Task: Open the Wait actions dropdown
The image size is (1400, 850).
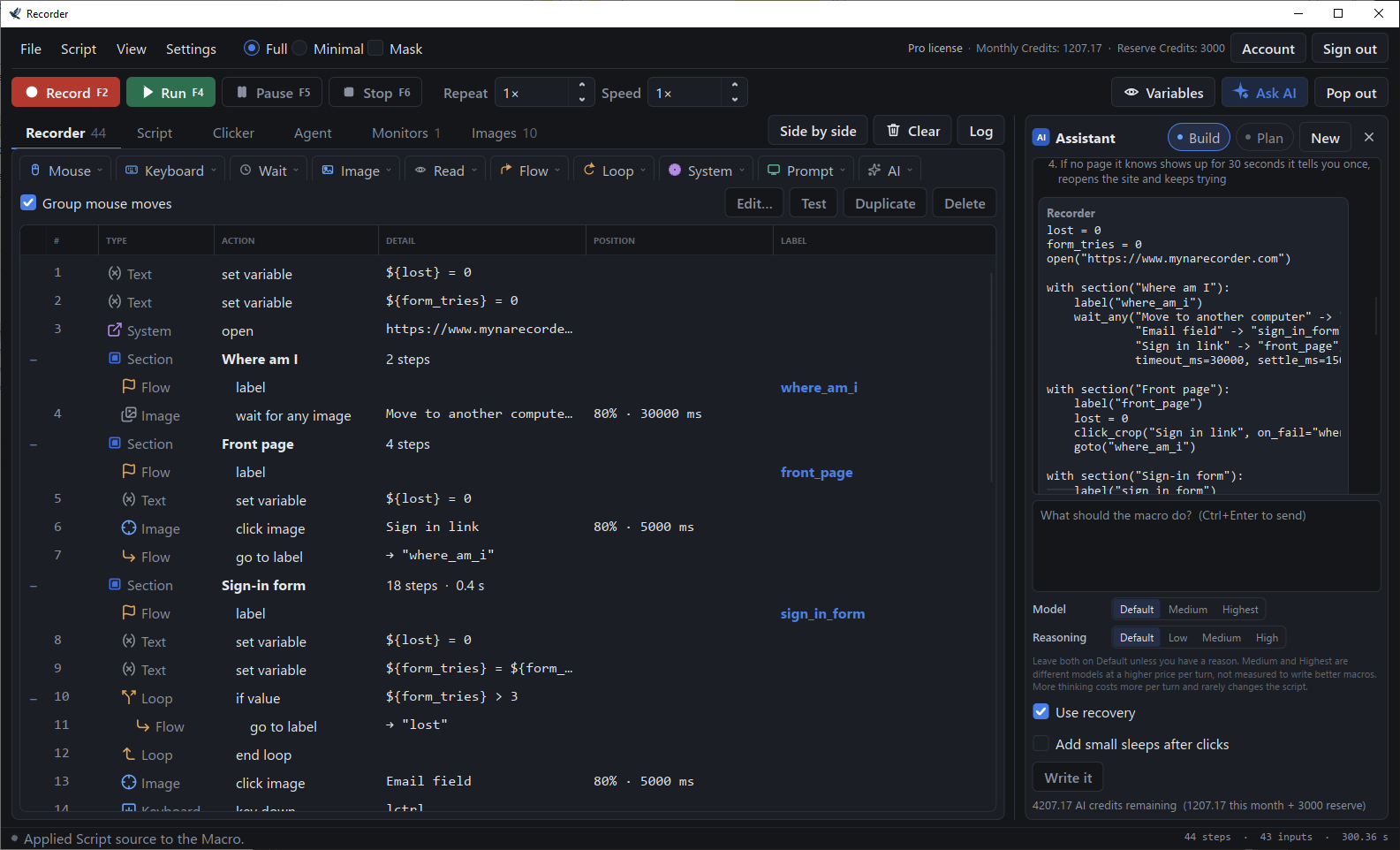Action: pyautogui.click(x=269, y=170)
